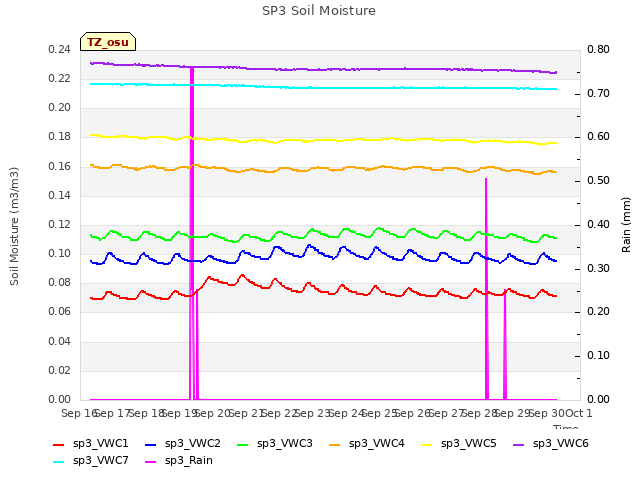Click the Sep 16 x-axis tick label
640x480 pixels.
(x=79, y=413)
